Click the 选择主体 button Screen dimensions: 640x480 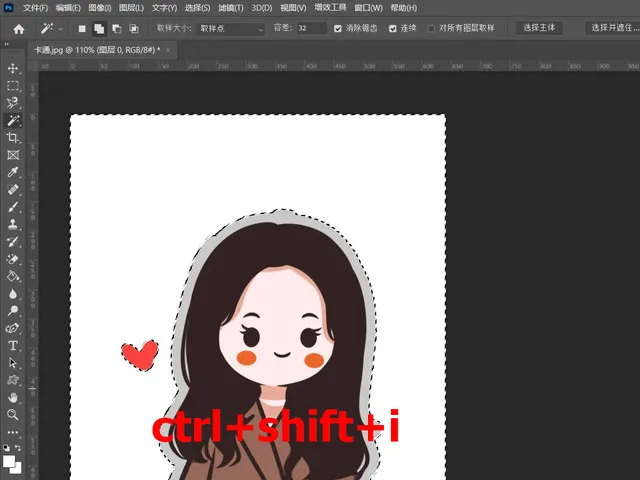point(541,29)
